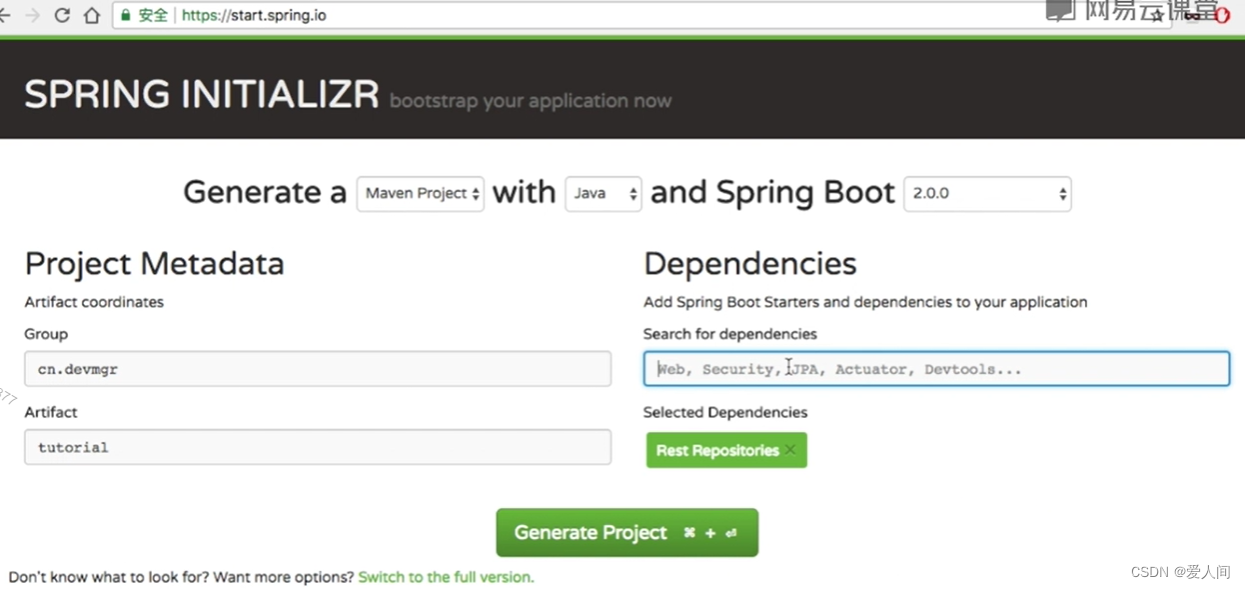Screen dimensions: 1245x589
Task: Open the Java language dropdown
Action: pyautogui.click(x=603, y=193)
